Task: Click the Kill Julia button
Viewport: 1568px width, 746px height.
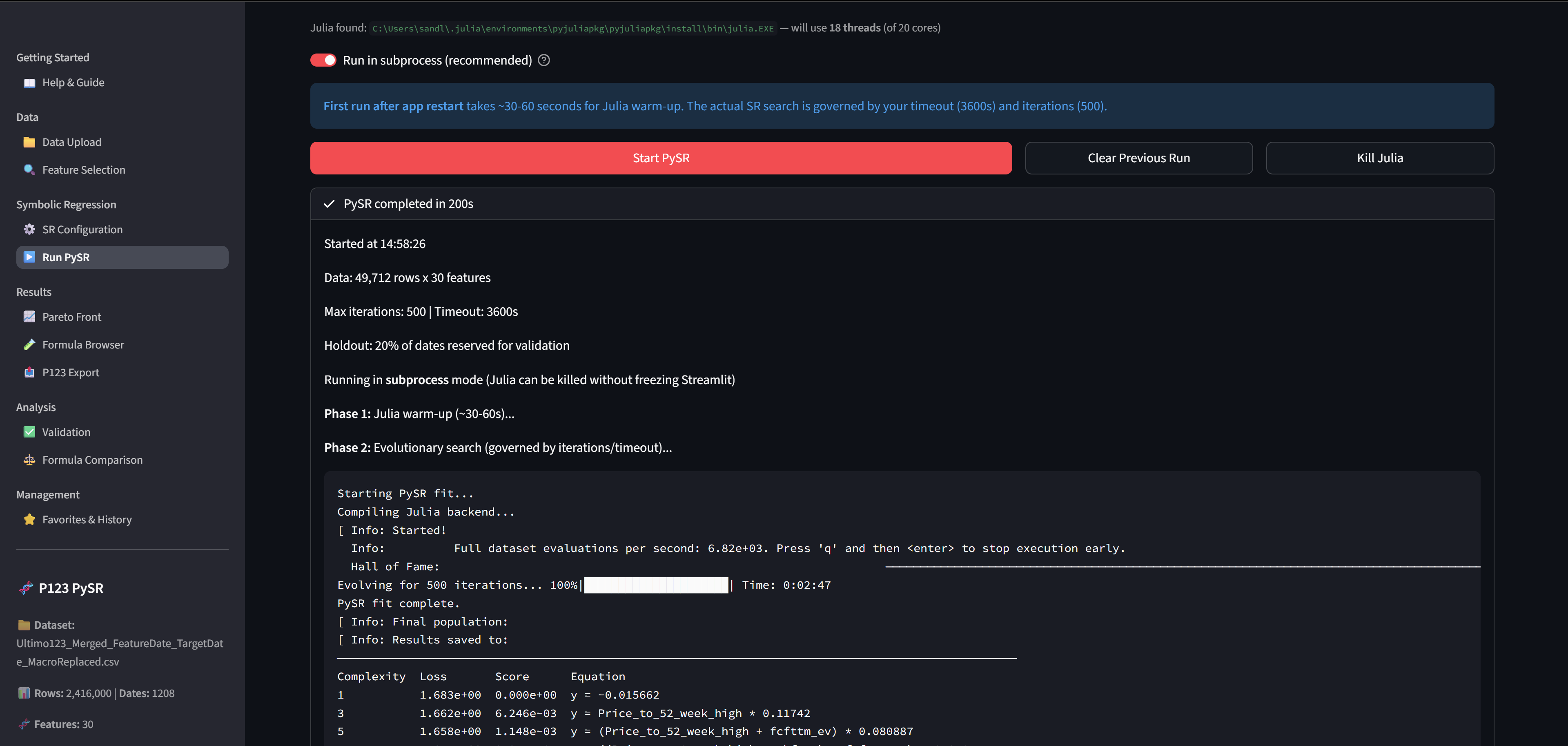Action: click(1379, 159)
